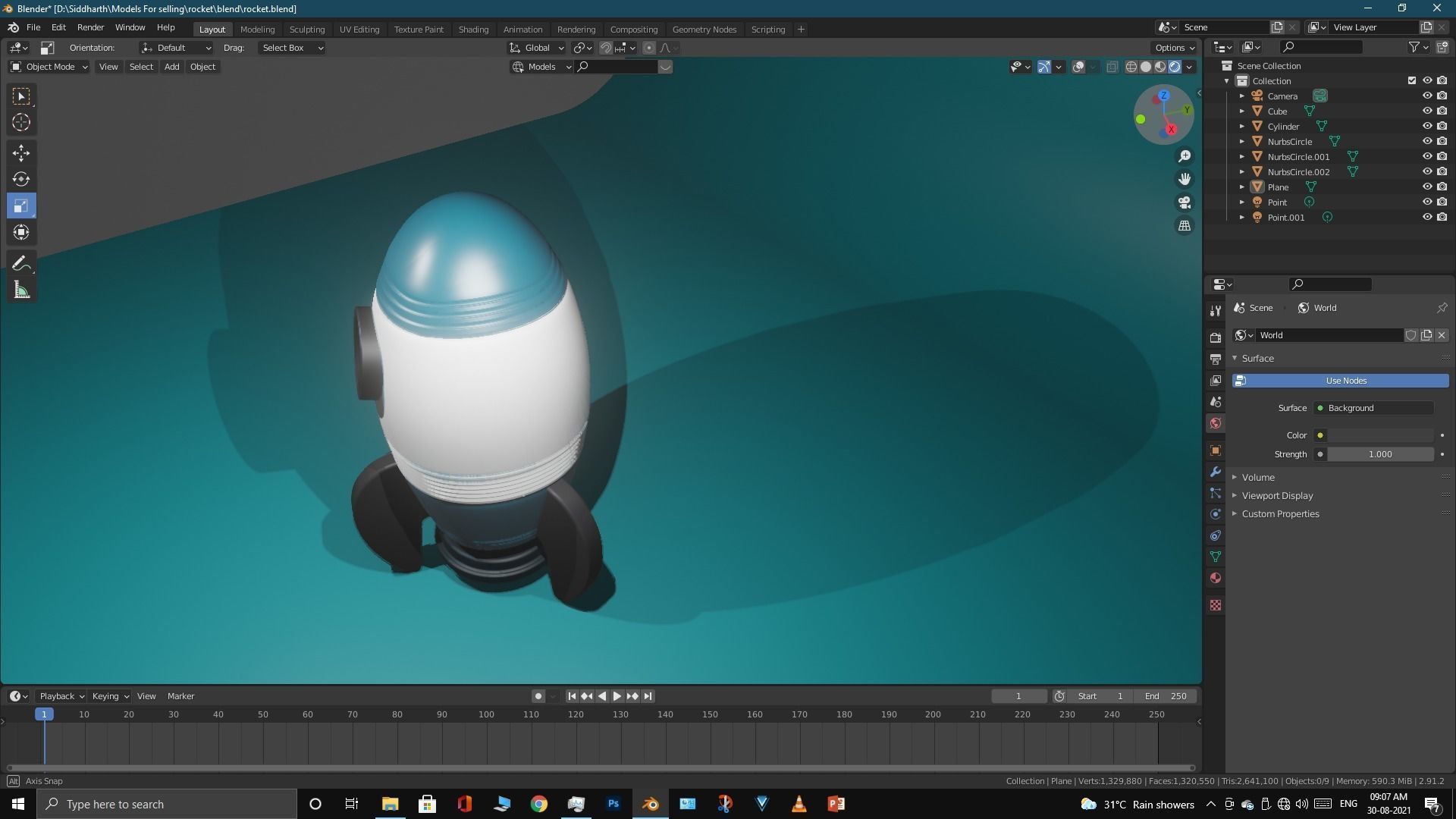Toggle viewport visibility of Plane
Screen dimensions: 1456x819
[1426, 187]
